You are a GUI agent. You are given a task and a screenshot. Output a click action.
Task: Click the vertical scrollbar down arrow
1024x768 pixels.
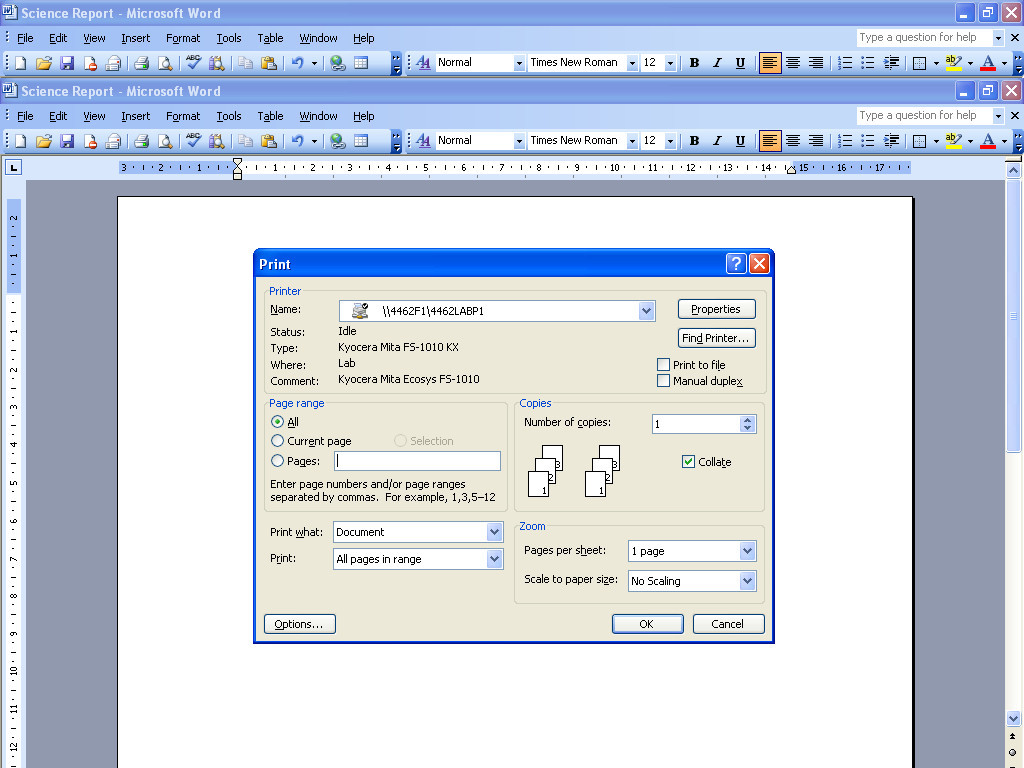click(x=1014, y=718)
